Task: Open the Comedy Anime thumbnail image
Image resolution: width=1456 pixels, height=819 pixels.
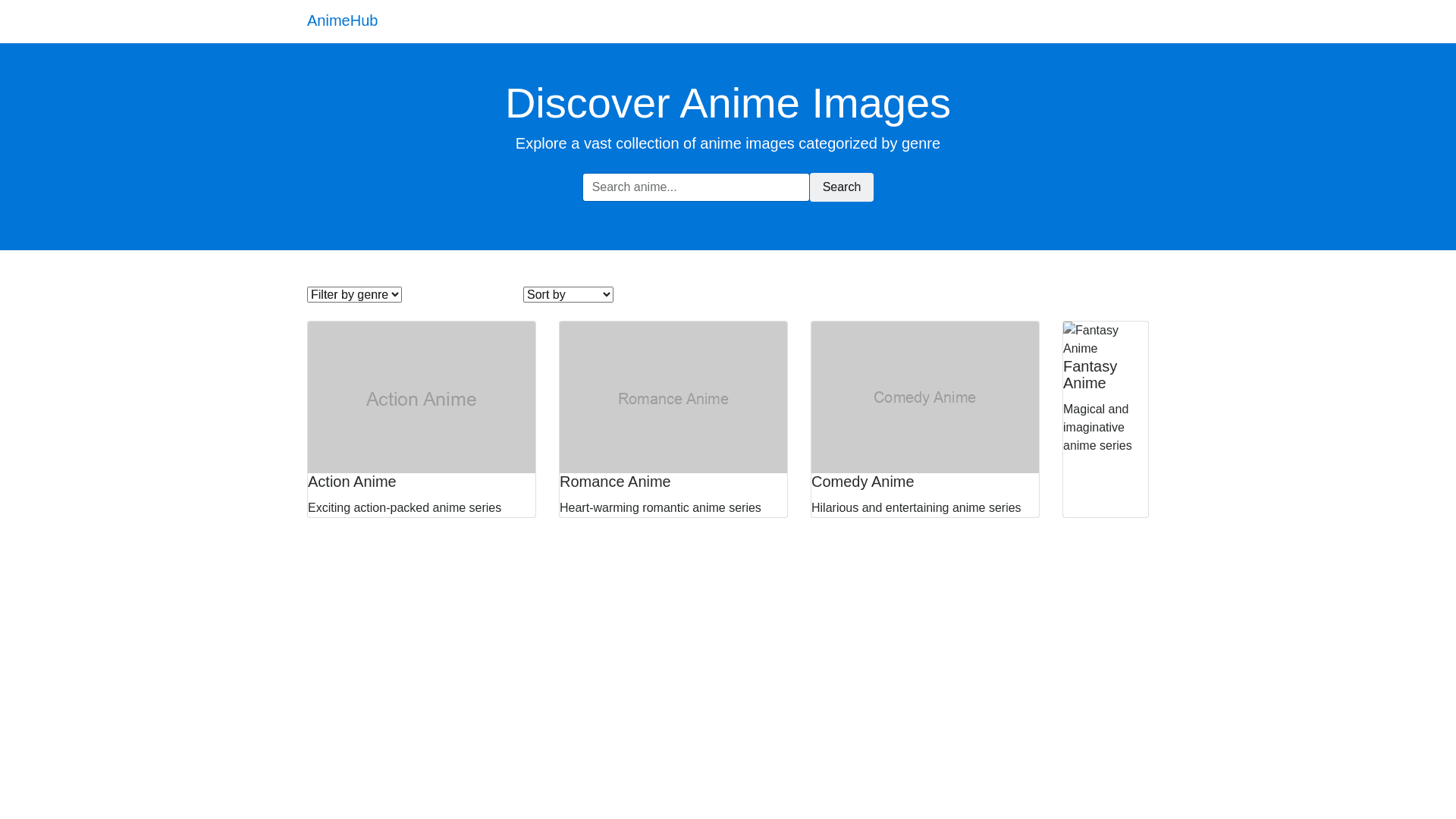Action: coord(925,397)
